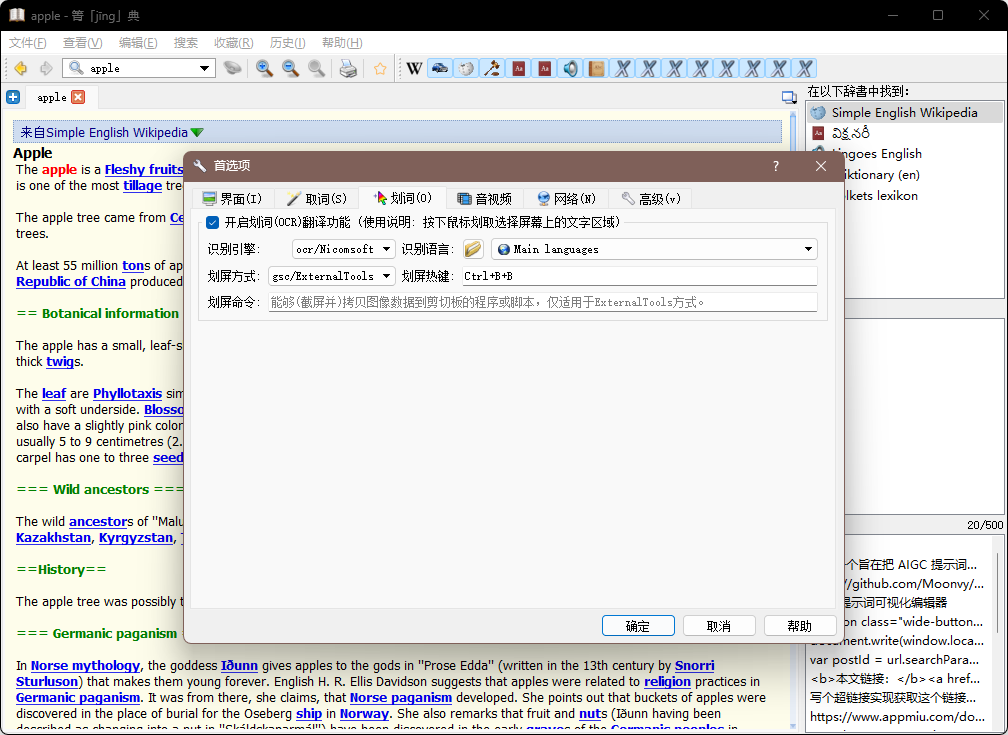This screenshot has width=1008, height=735.
Task: Toggle the brown book dictionary icon
Action: click(597, 68)
